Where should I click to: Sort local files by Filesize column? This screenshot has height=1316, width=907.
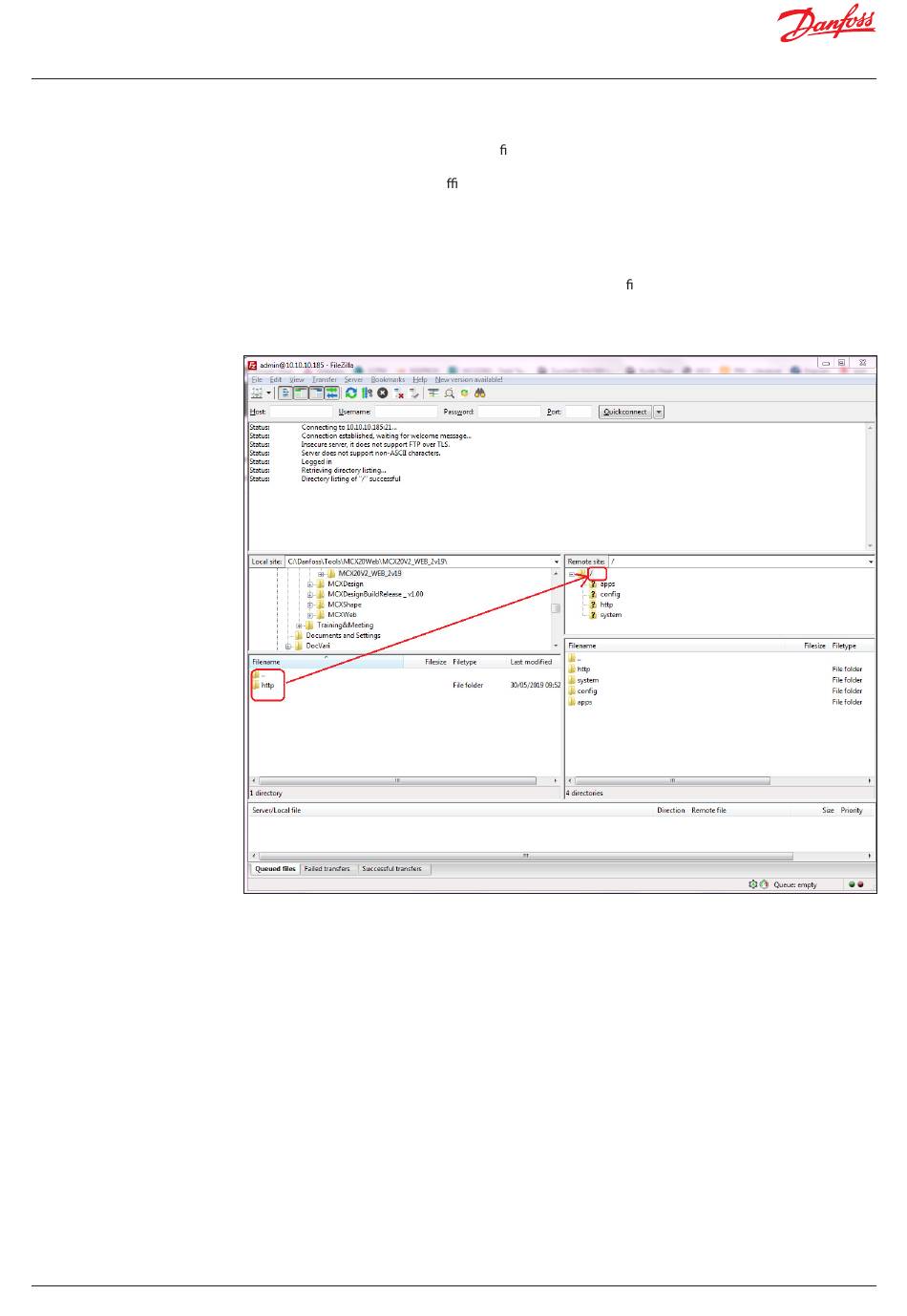(x=435, y=662)
